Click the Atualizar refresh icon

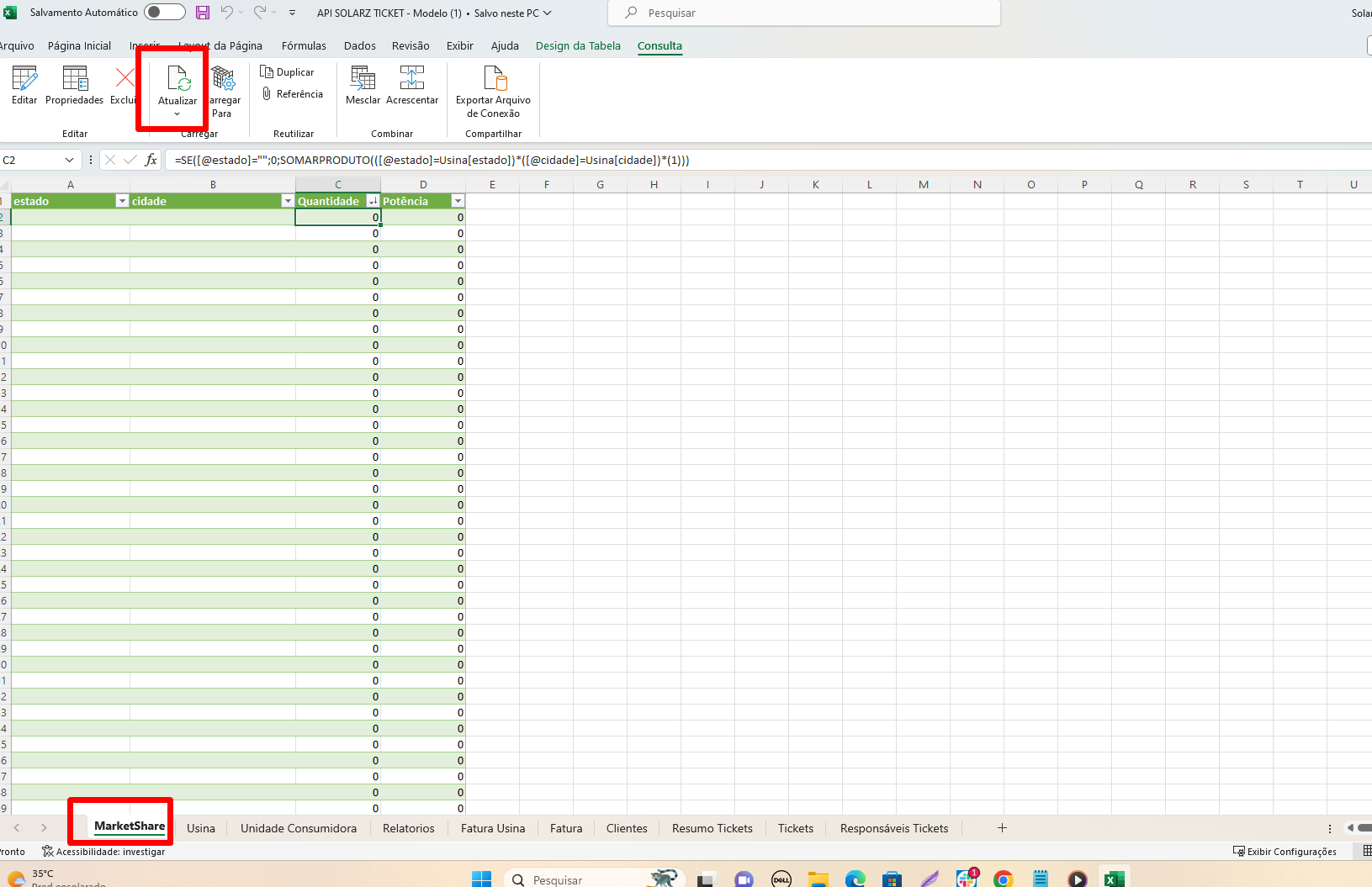(178, 79)
